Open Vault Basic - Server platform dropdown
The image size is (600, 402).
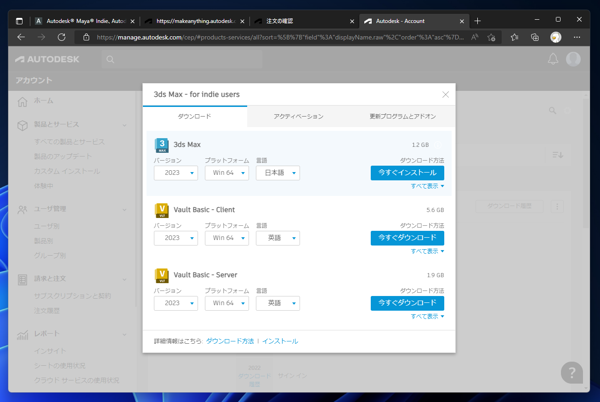pos(227,303)
